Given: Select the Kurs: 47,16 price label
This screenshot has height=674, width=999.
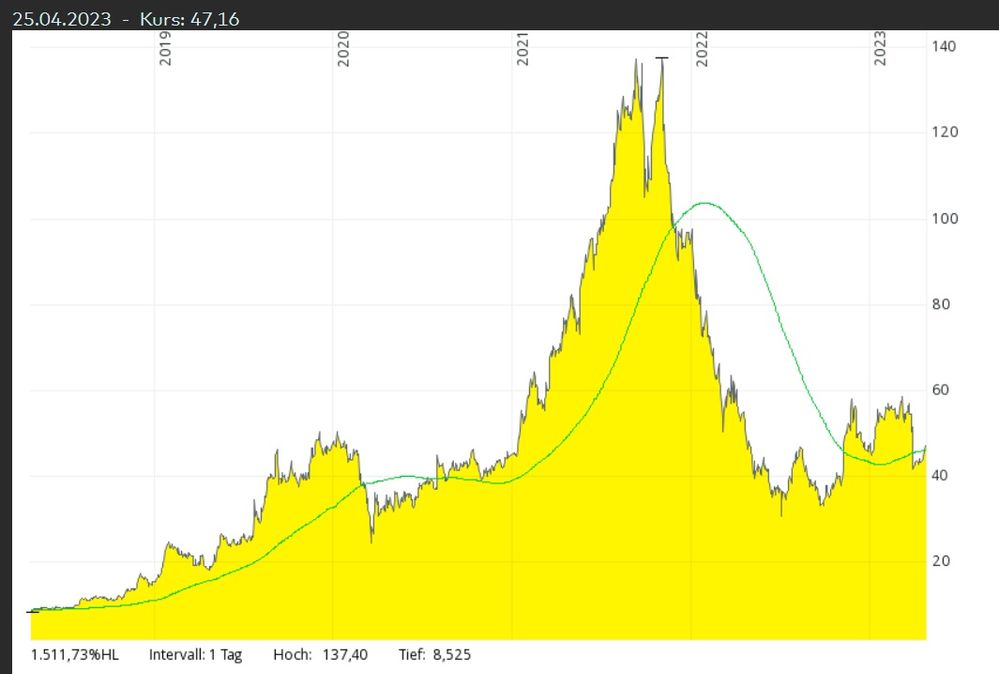Looking at the screenshot, I should click(189, 19).
